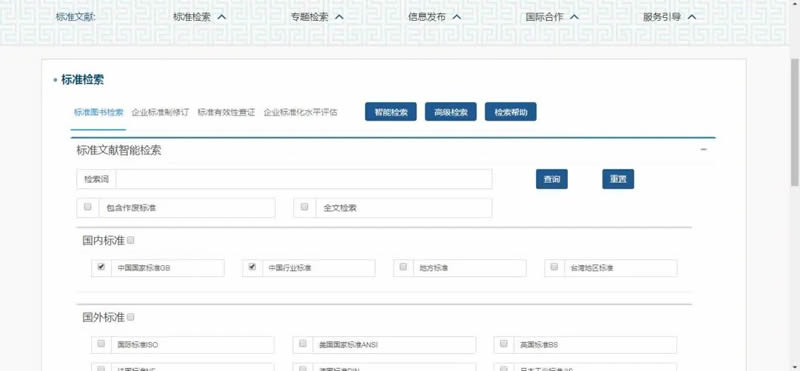Click the 检索词 search input field

304,179
